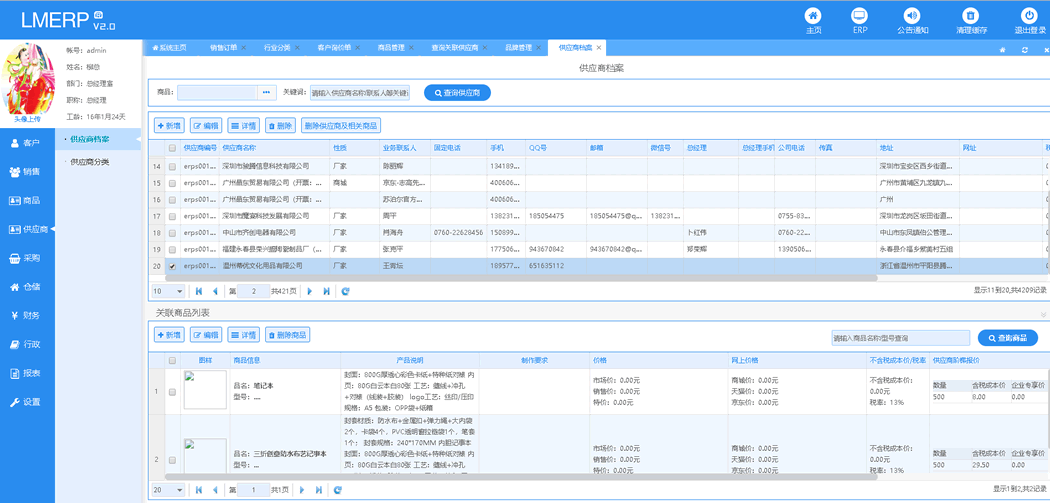The height and width of the screenshot is (503, 1050).
Task: Click the 删除商品 button
Action: click(287, 335)
